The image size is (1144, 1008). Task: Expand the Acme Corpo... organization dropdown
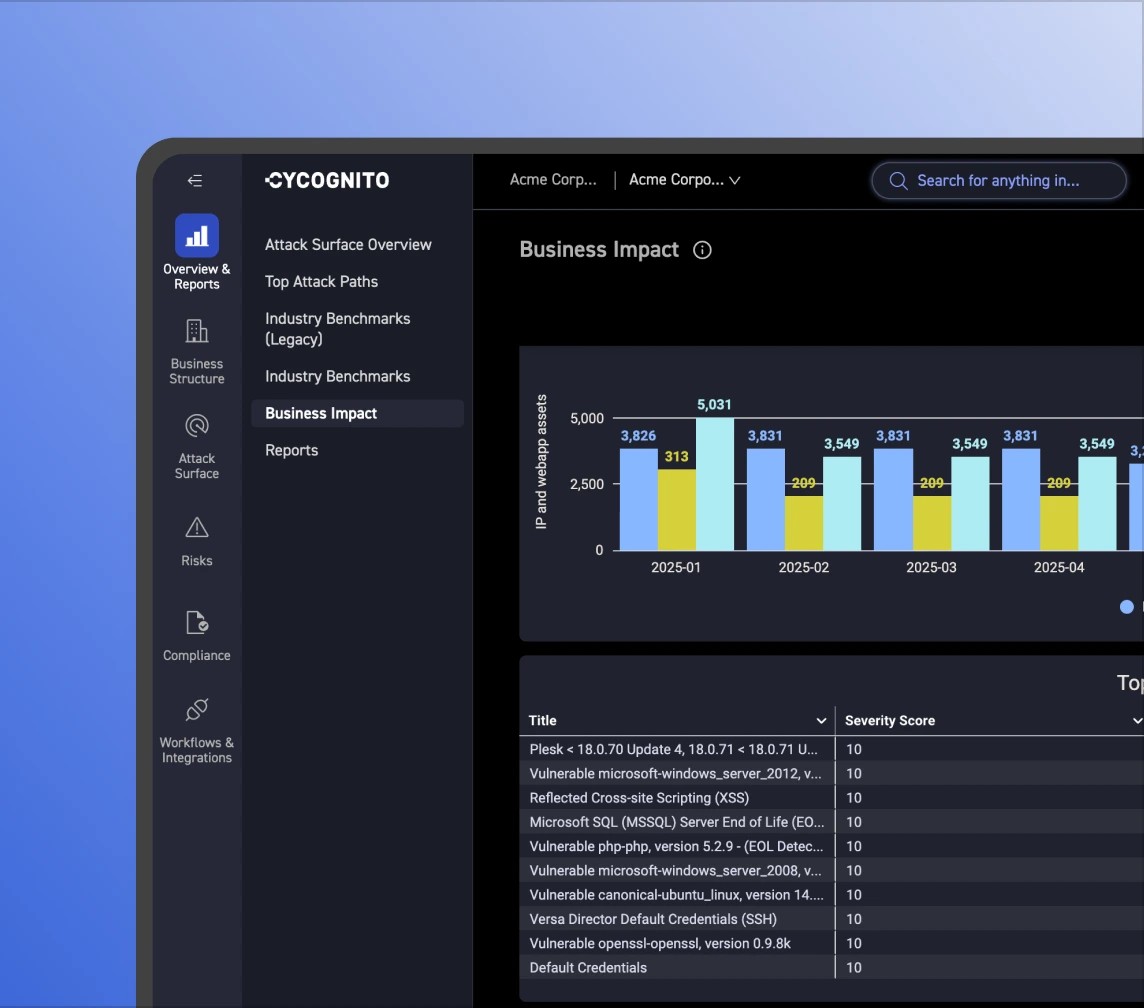point(684,181)
